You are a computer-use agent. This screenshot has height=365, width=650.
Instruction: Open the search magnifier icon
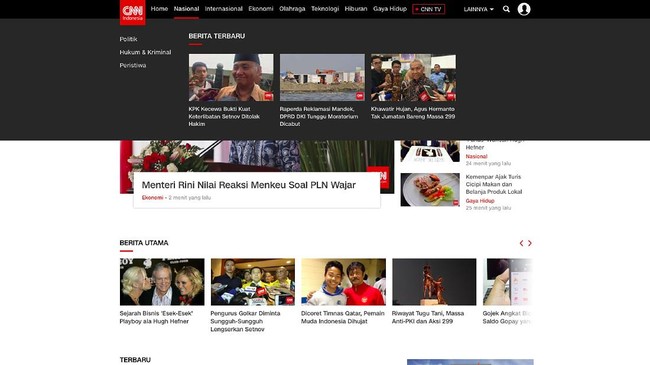pyautogui.click(x=506, y=9)
